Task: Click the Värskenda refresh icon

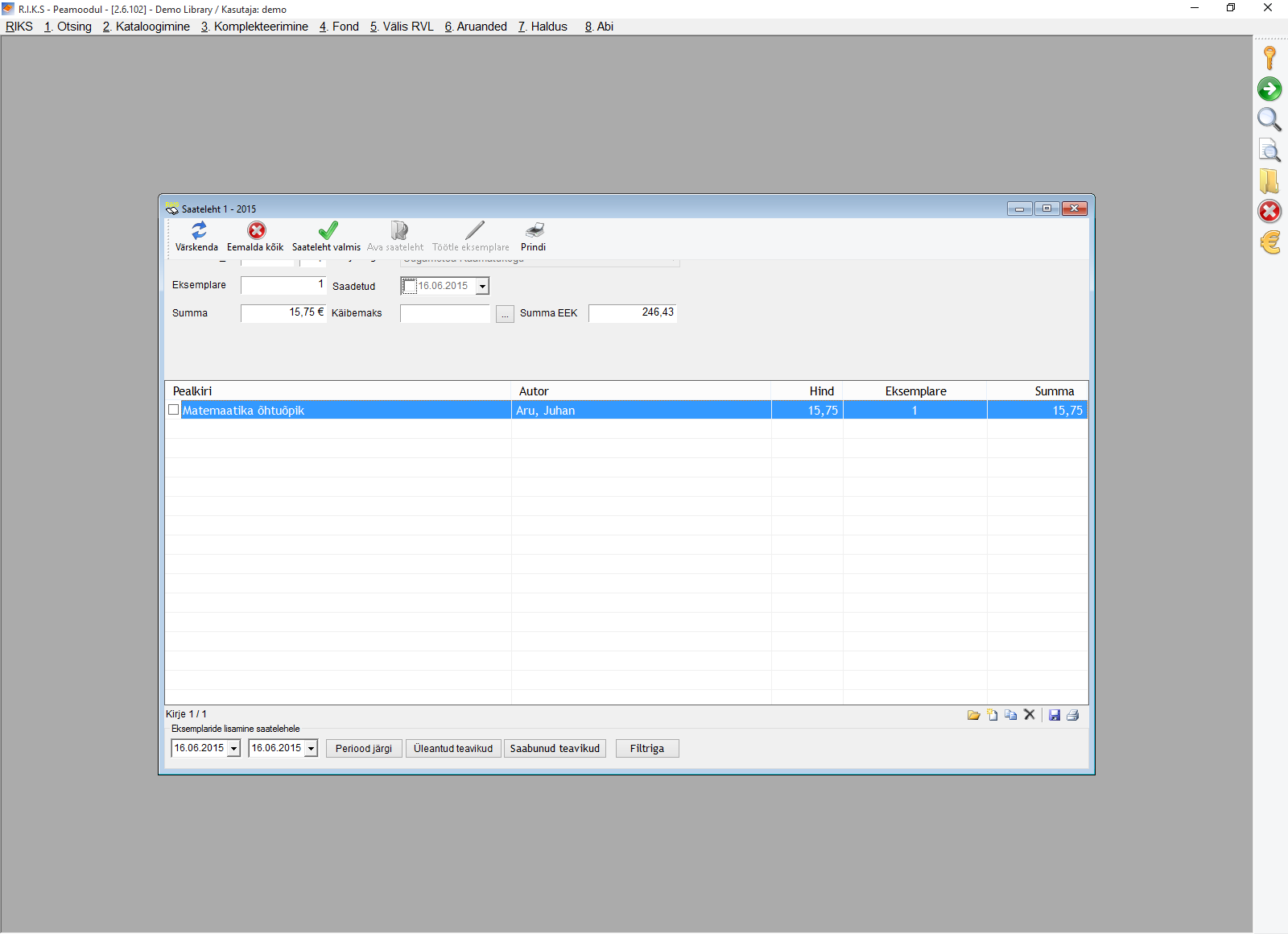Action: (x=198, y=231)
